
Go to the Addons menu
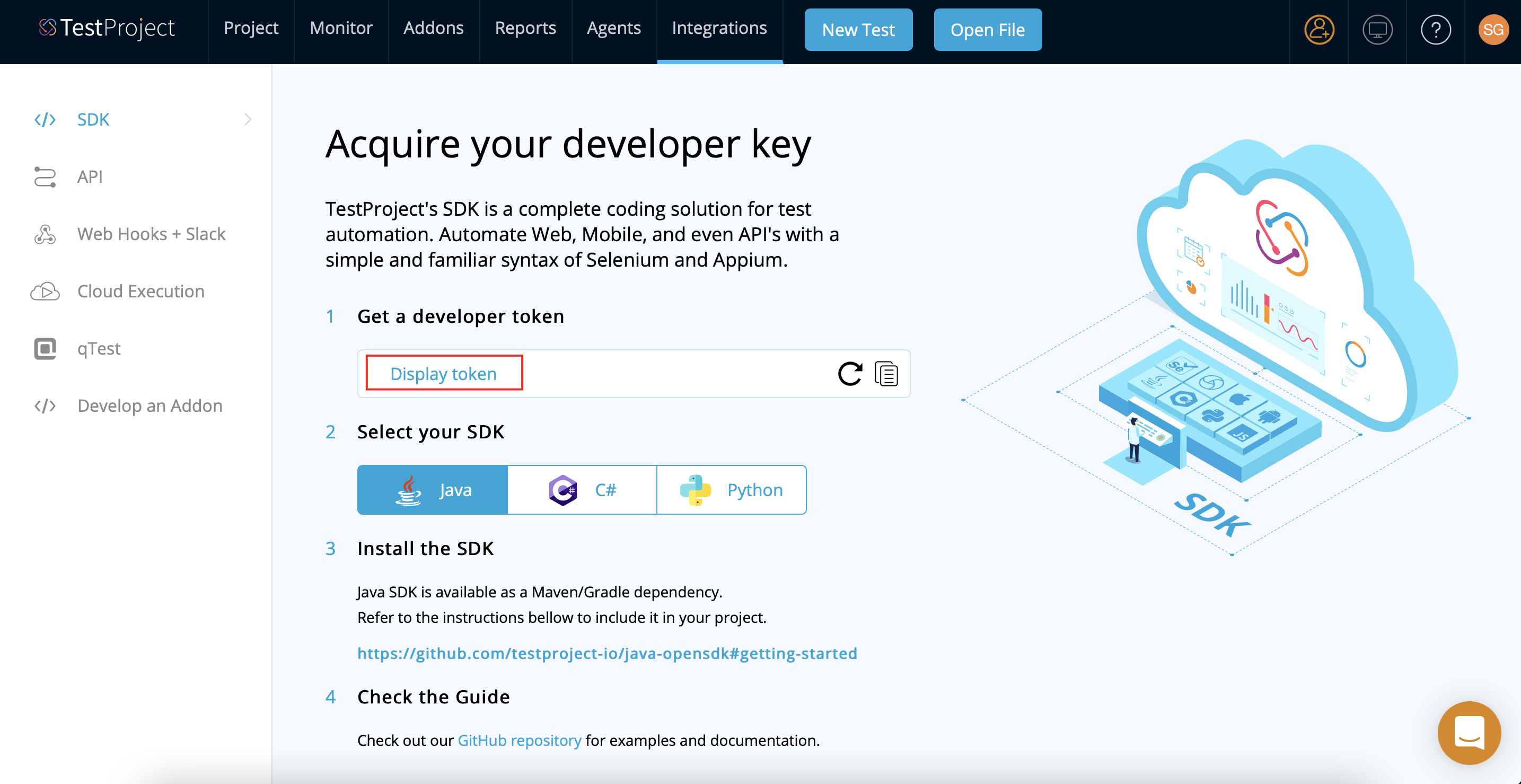pos(433,28)
